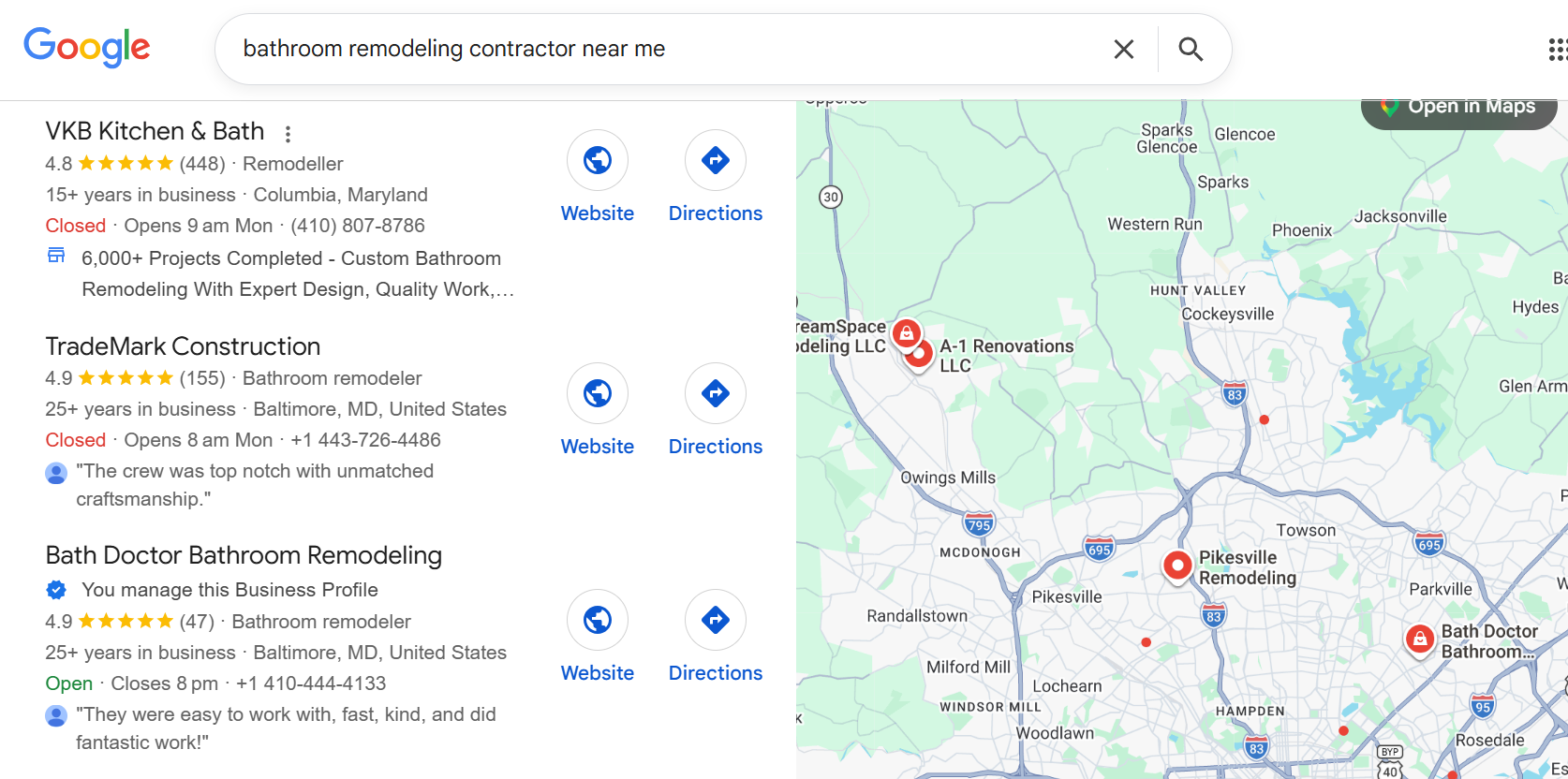1568x779 pixels.
Task: Open the Bath Doctor Bathroom Remodeling listing title
Action: pyautogui.click(x=244, y=555)
